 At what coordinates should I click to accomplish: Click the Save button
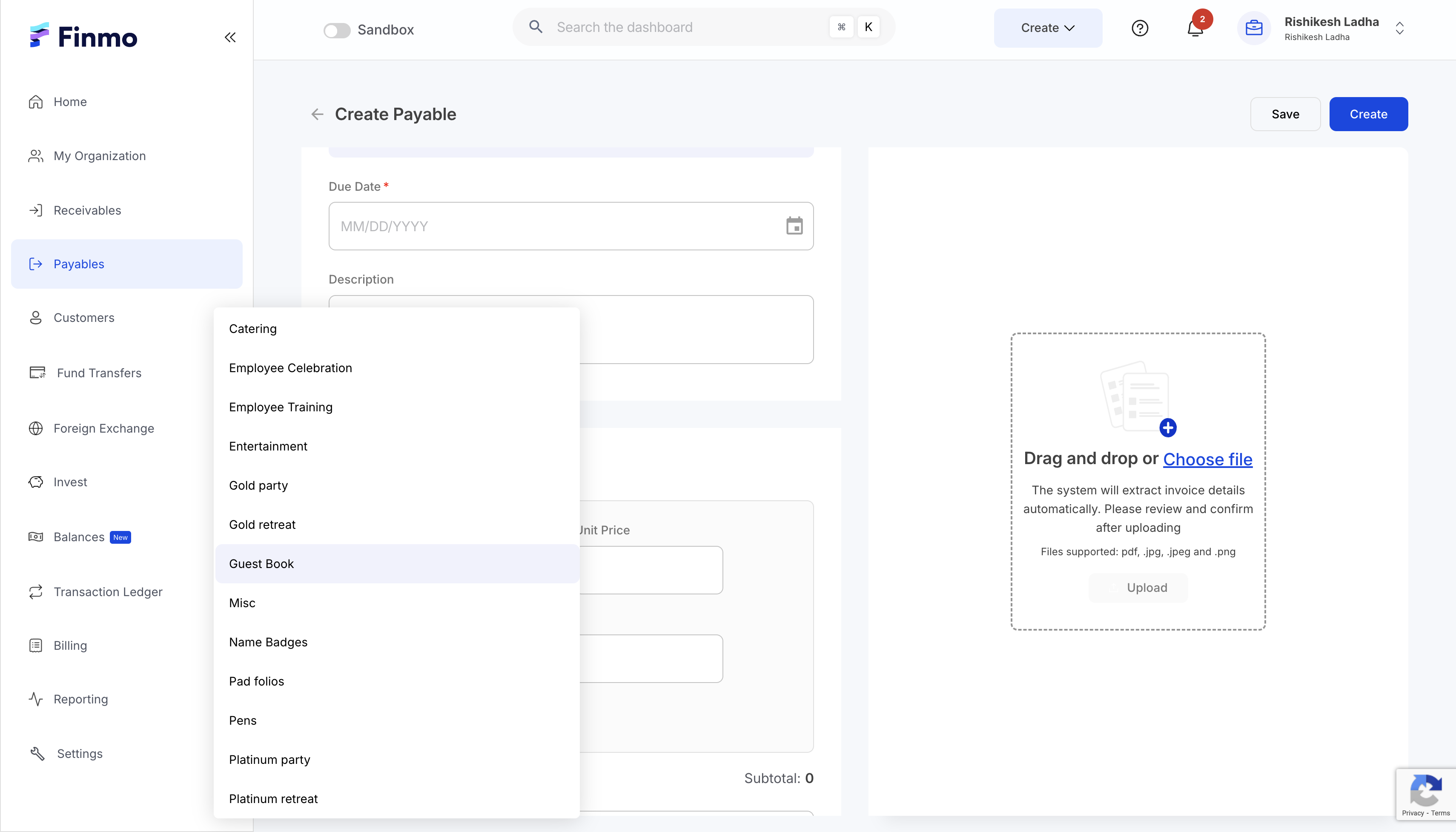coord(1285,114)
